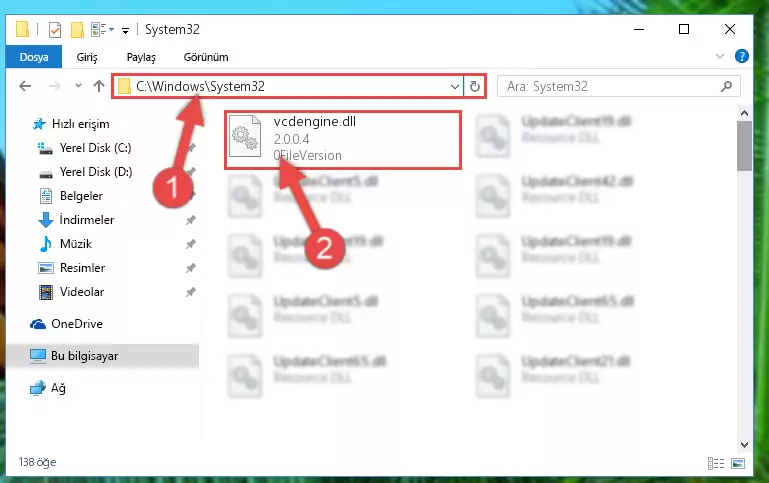Go forward with the right arrow
The width and height of the screenshot is (769, 483).
[x=55, y=86]
